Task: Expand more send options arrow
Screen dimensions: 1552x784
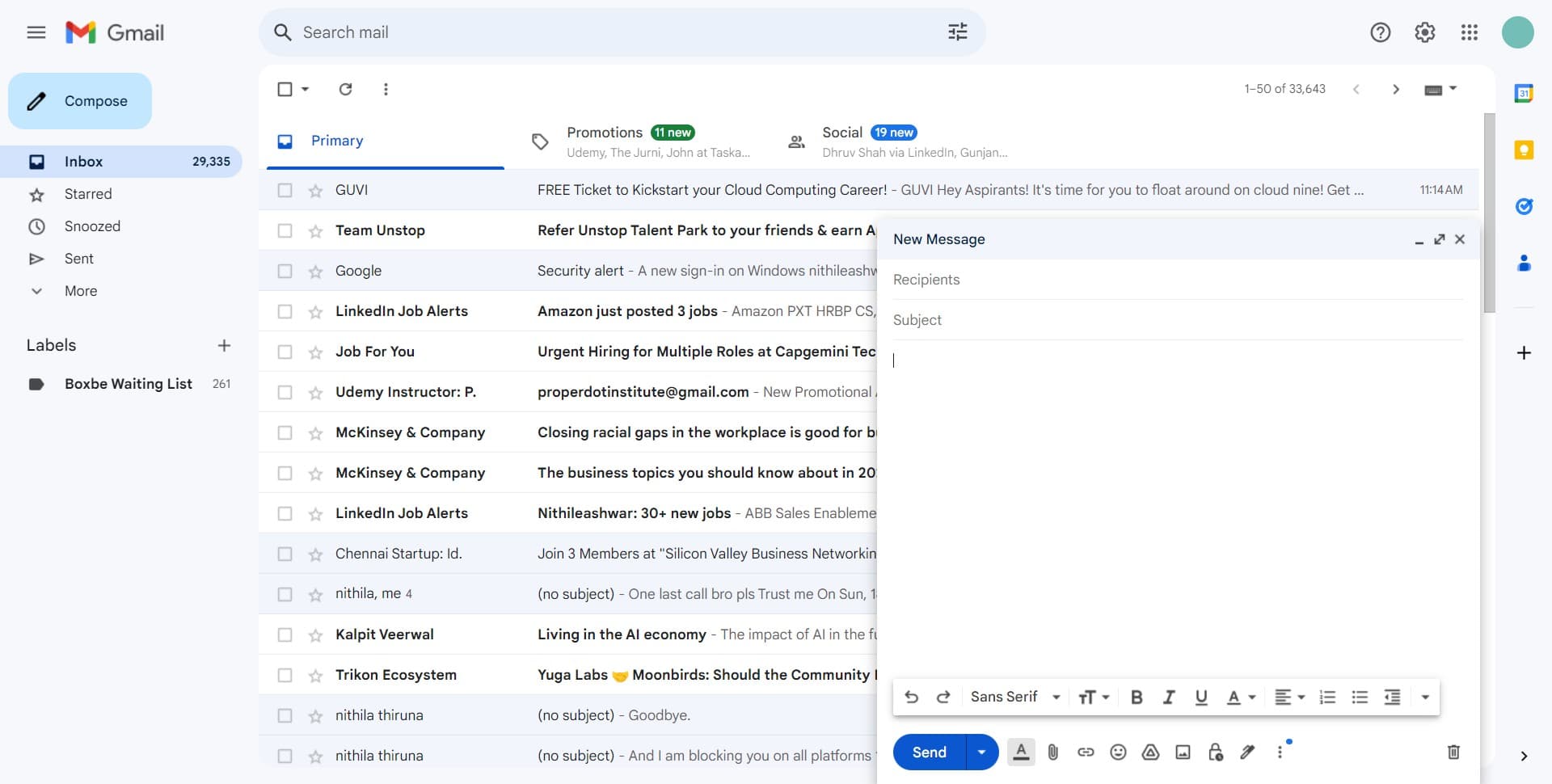Action: point(981,752)
